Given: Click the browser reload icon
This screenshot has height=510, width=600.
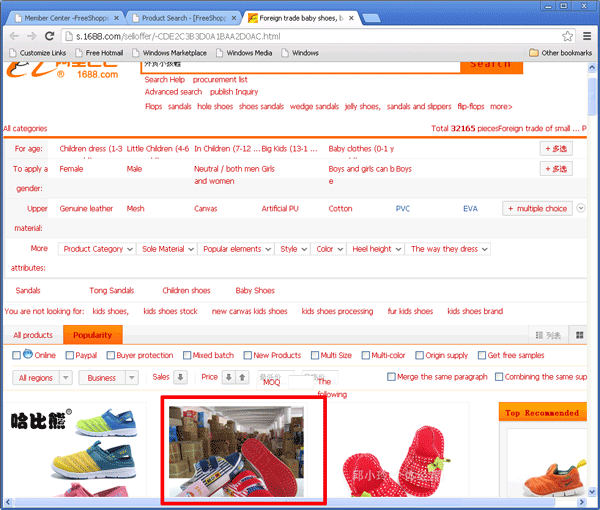Looking at the screenshot, I should pyautogui.click(x=55, y=36).
